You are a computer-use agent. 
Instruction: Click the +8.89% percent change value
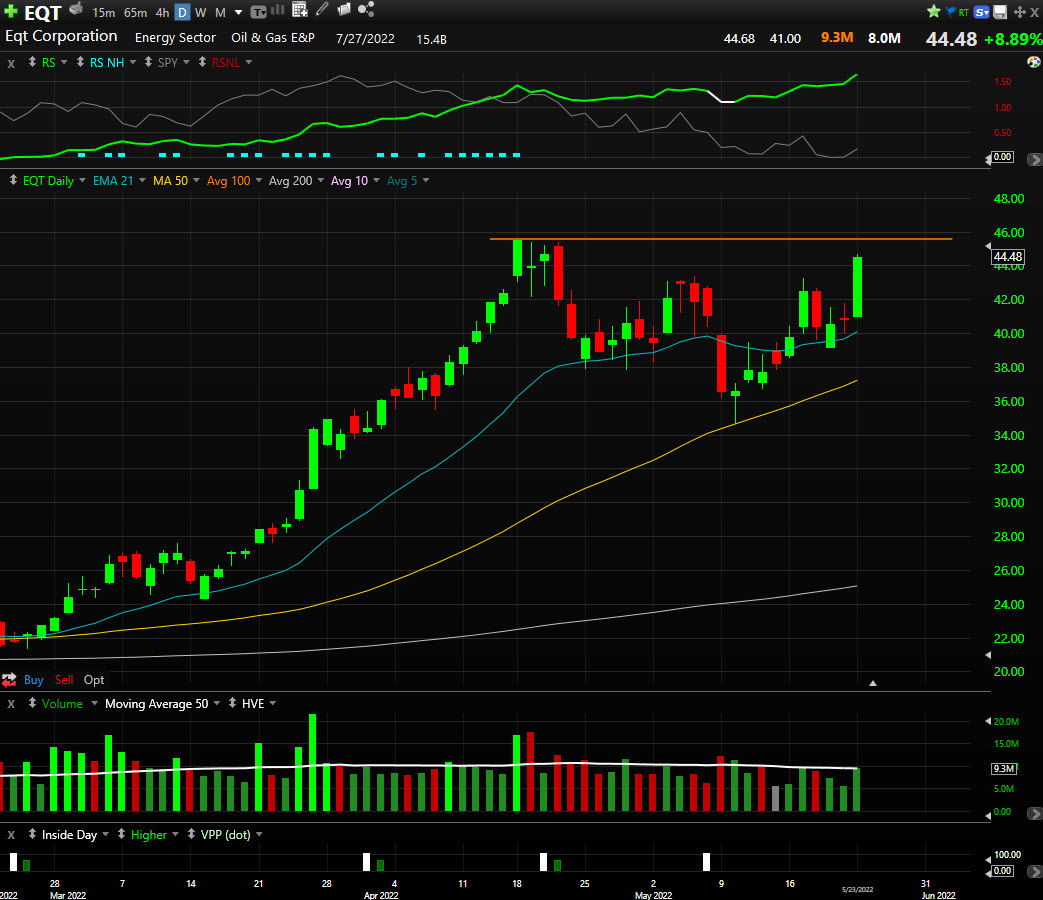1013,39
